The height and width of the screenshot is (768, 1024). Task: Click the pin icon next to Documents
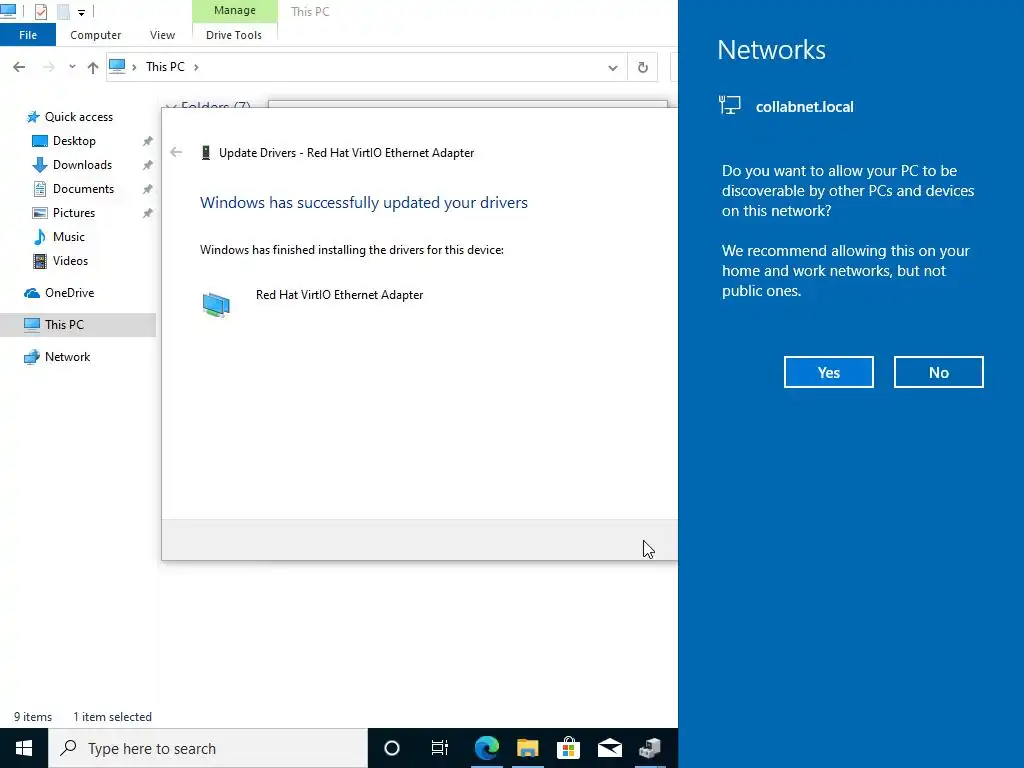(148, 189)
